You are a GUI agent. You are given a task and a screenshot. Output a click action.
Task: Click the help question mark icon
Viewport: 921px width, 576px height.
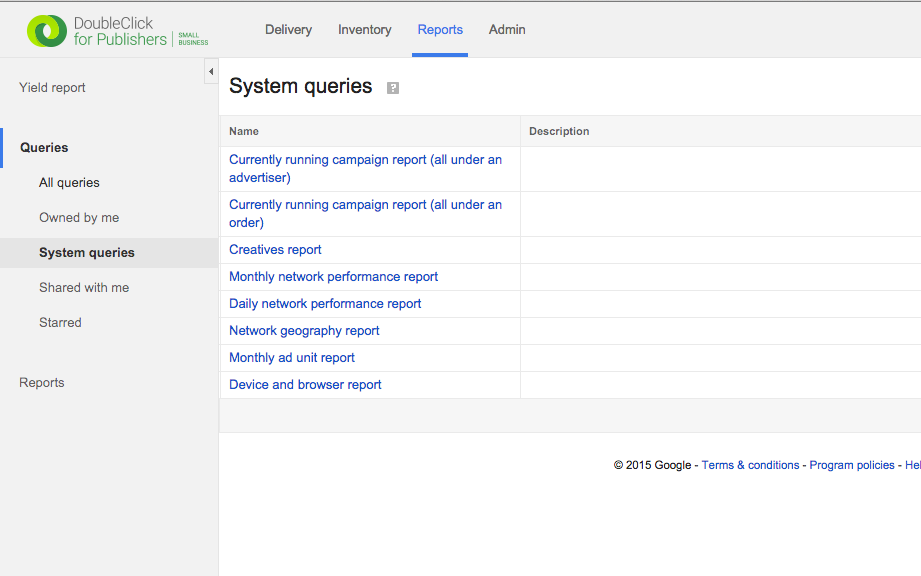393,88
